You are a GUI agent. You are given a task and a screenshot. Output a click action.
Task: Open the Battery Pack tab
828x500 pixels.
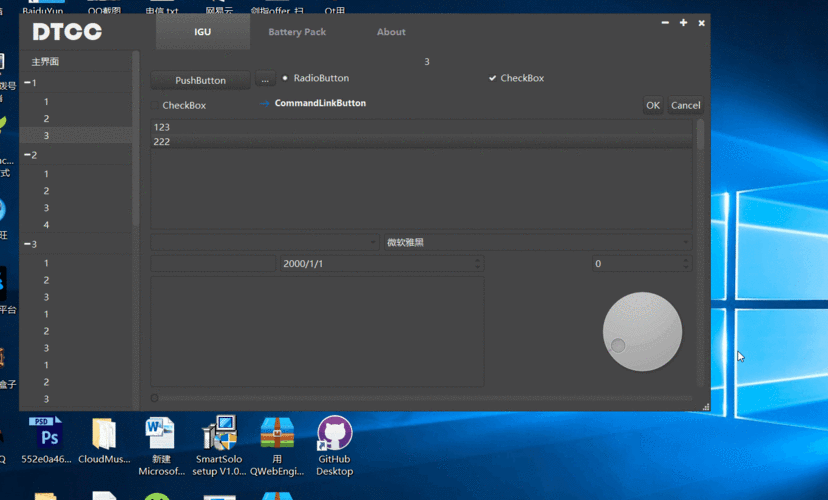[297, 32]
